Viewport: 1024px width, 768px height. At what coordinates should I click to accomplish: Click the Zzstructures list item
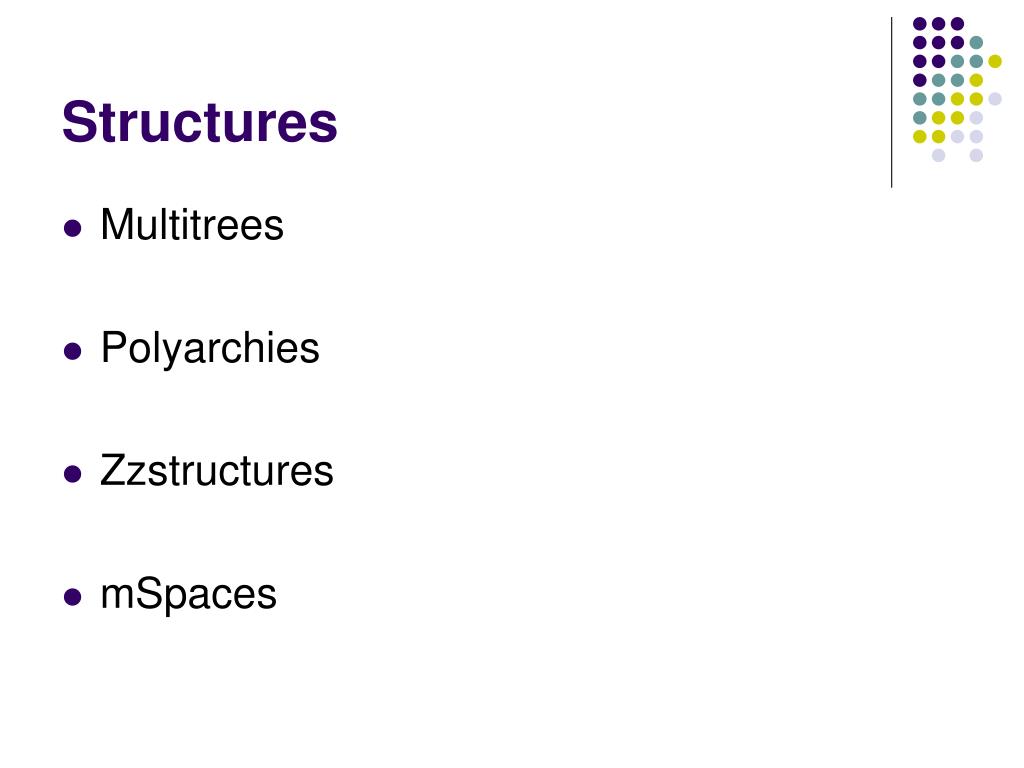(216, 471)
